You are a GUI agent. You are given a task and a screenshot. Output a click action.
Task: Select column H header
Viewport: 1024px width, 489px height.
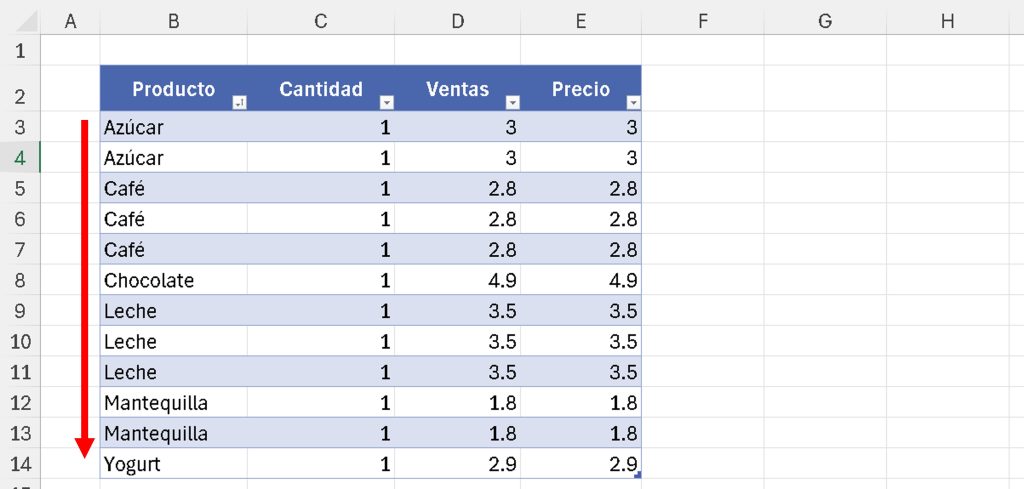coord(947,21)
